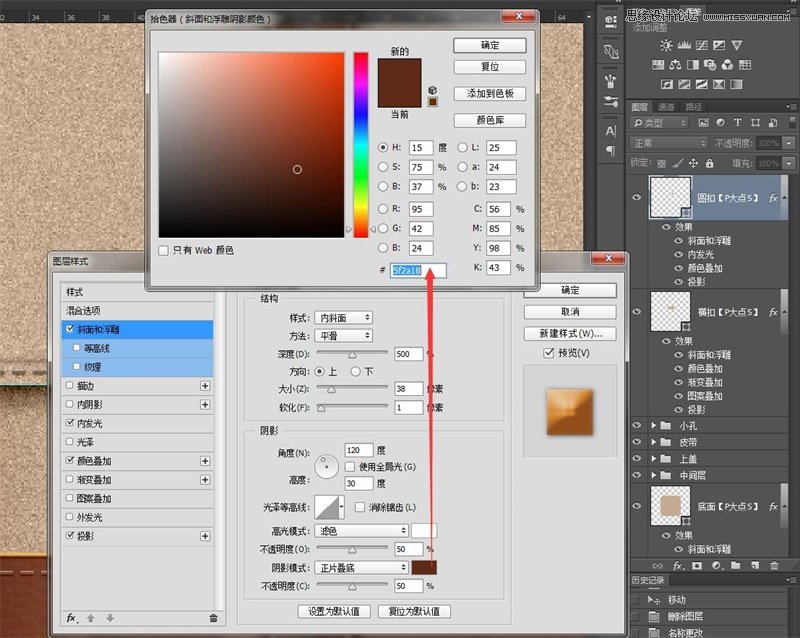Click 取消 in the Layer Style dialog
Image resolution: width=800 pixels, height=638 pixels.
tap(570, 312)
